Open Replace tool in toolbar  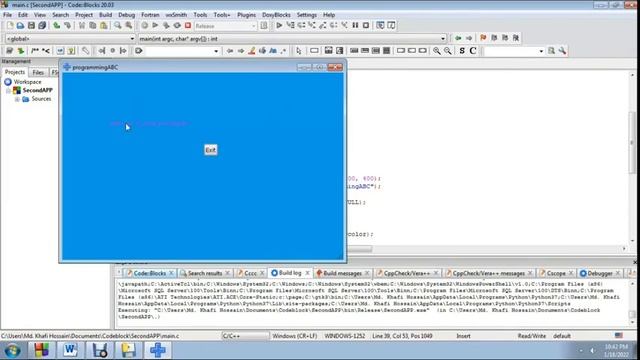(x=129, y=26)
